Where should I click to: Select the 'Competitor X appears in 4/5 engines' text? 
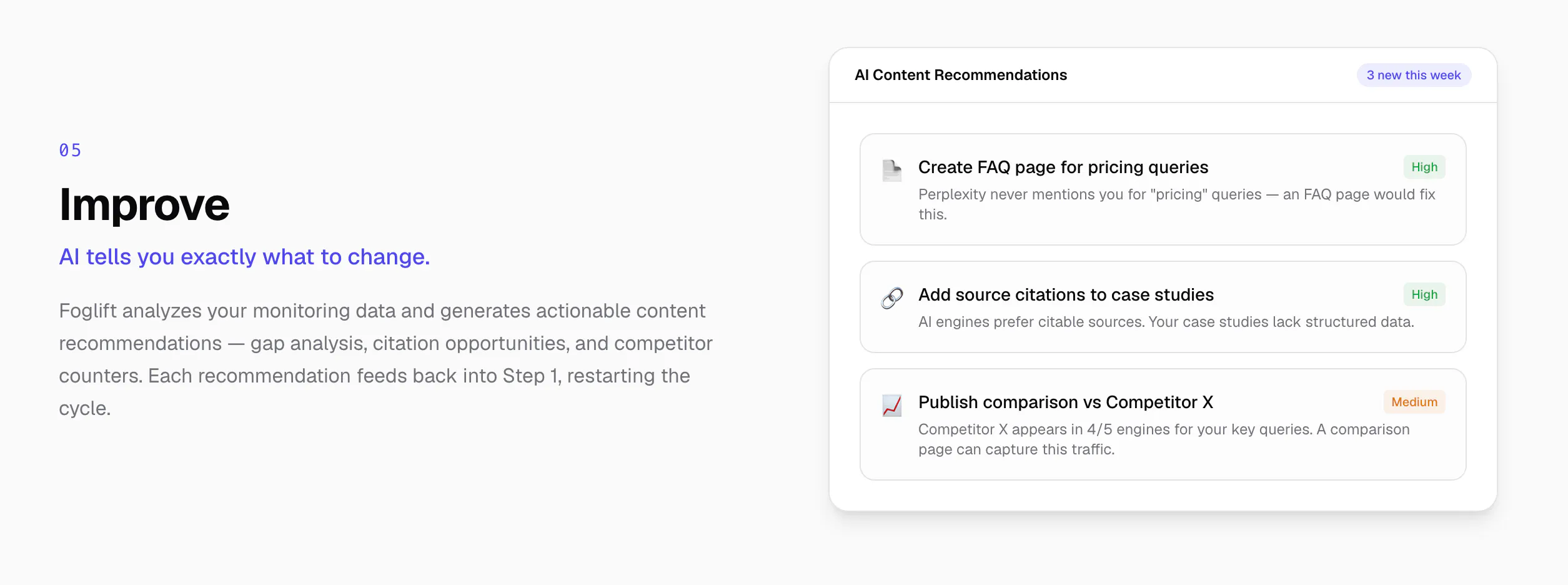point(1164,439)
